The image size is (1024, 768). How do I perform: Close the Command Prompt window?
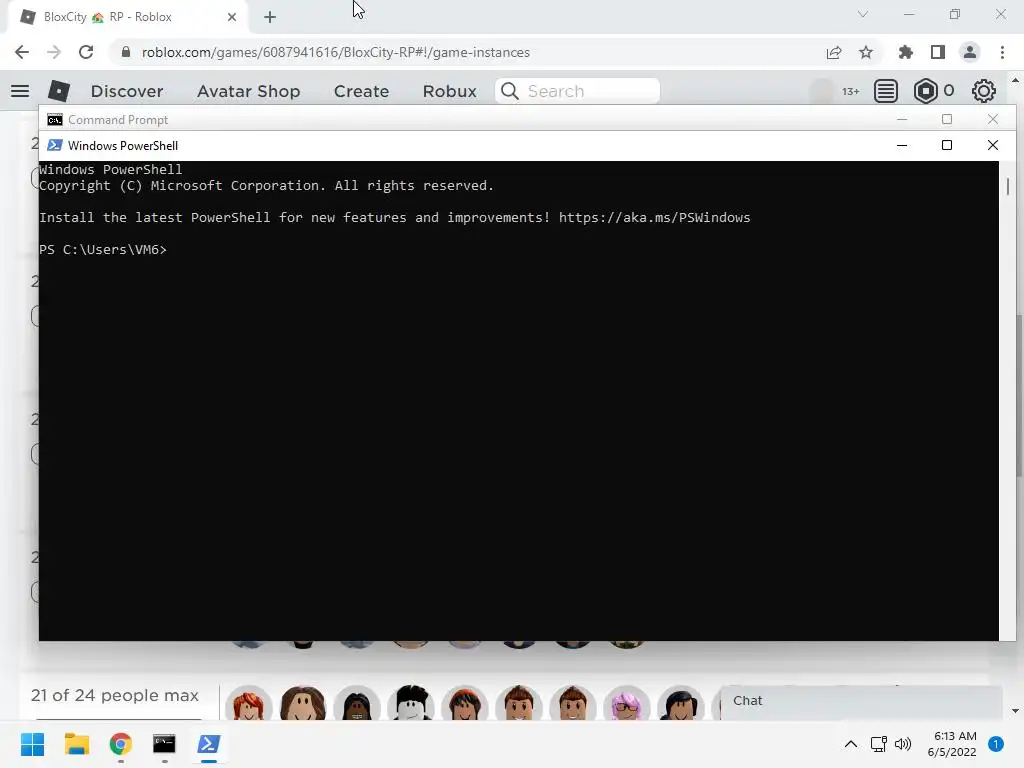993,120
